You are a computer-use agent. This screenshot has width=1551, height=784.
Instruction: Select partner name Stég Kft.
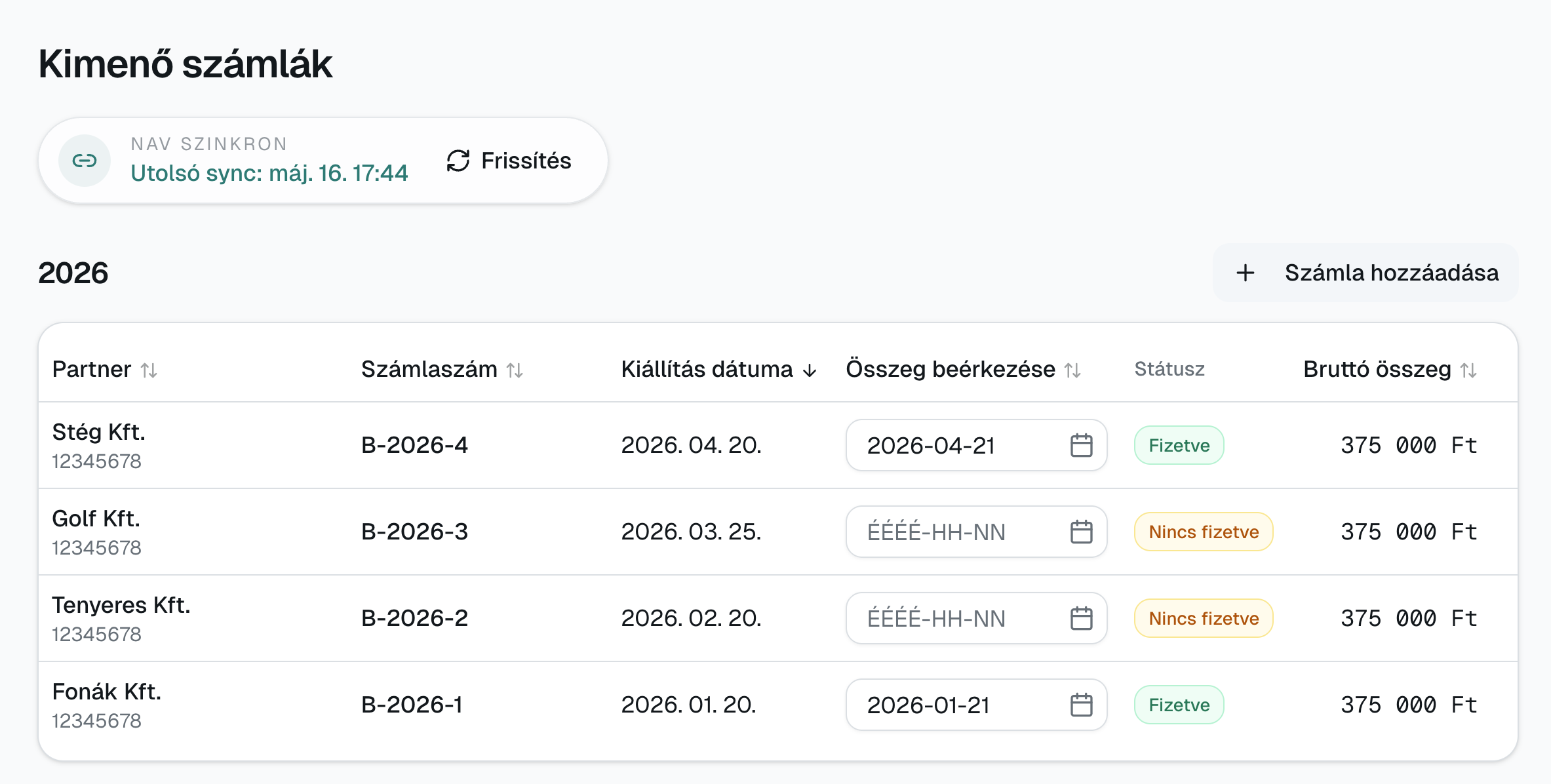[x=99, y=432]
